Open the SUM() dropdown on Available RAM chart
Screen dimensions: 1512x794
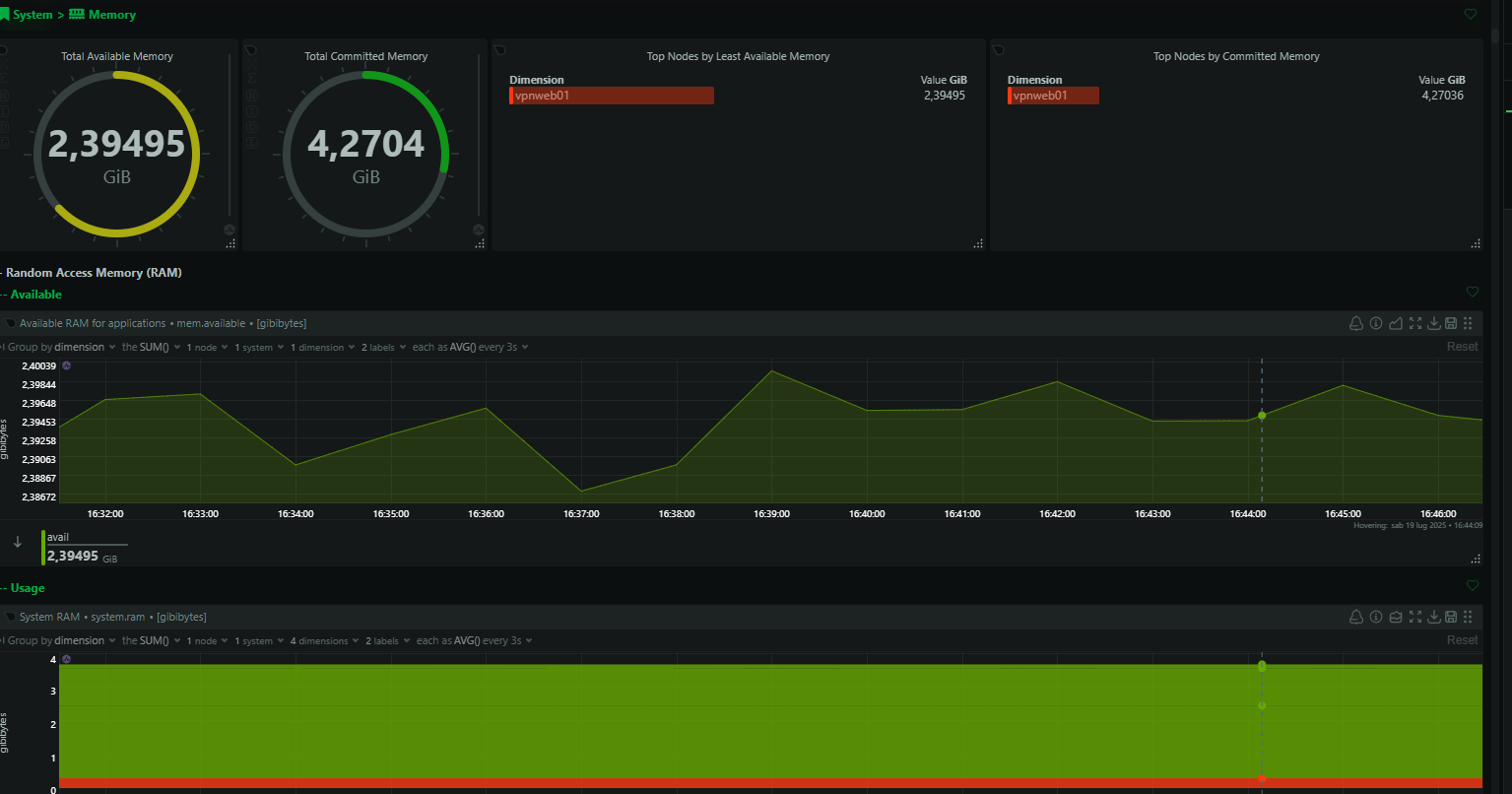151,347
